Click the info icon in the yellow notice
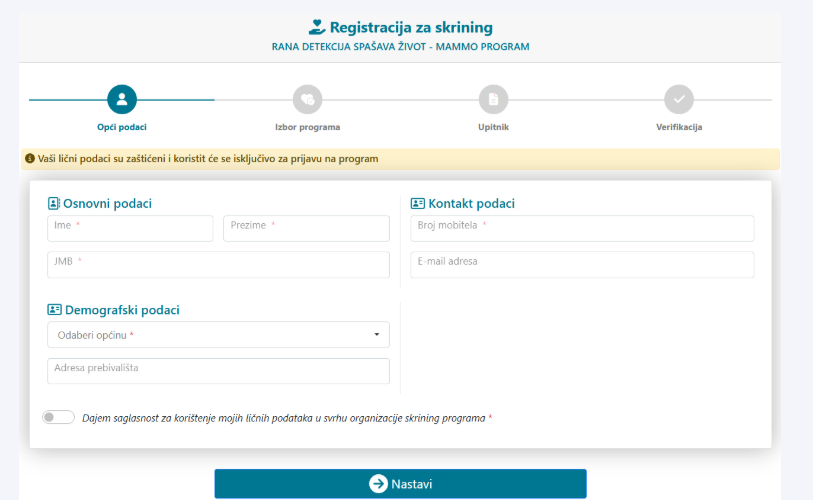813x500 pixels. [30, 158]
